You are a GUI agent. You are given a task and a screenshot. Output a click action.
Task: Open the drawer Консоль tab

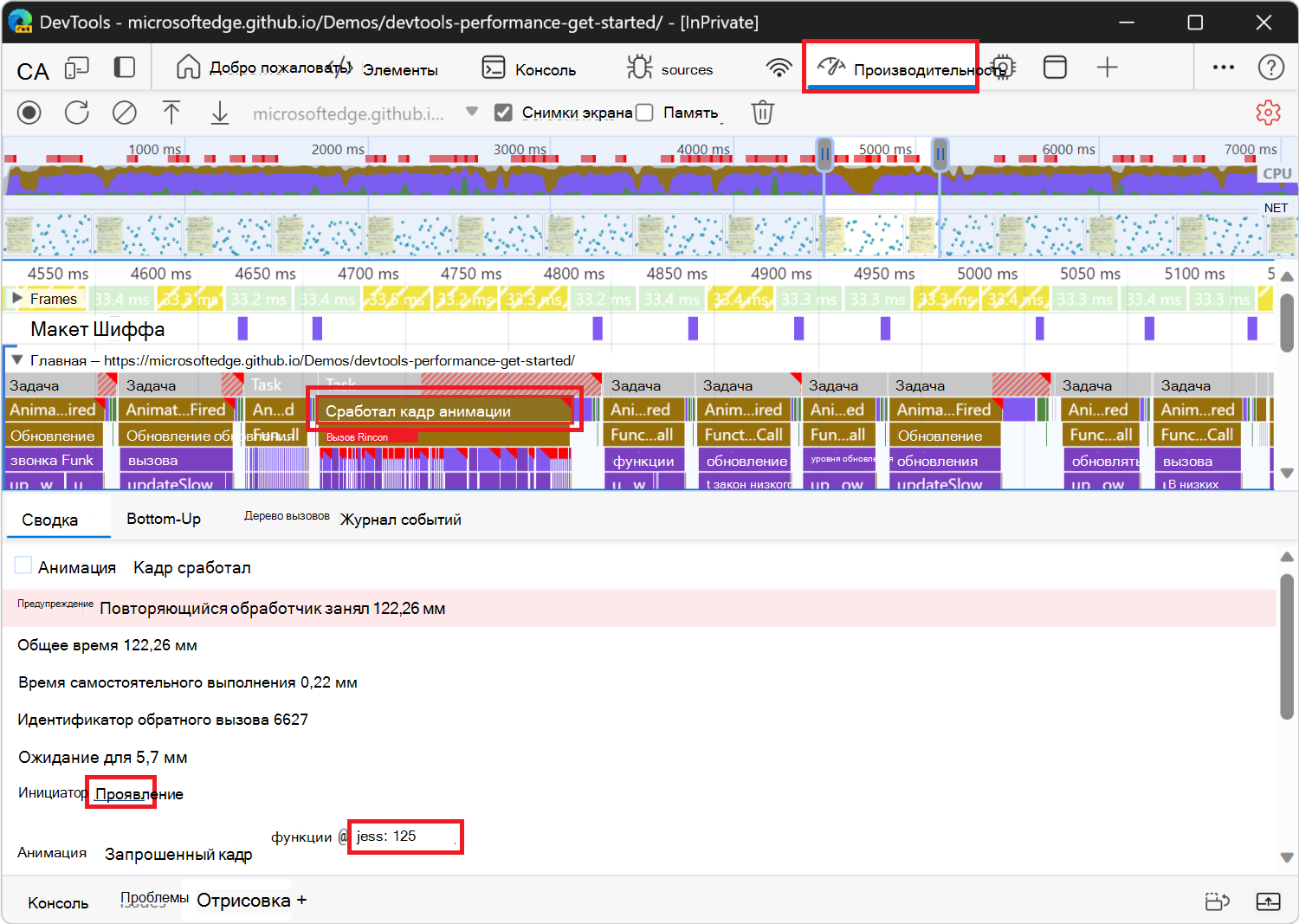pos(58,903)
